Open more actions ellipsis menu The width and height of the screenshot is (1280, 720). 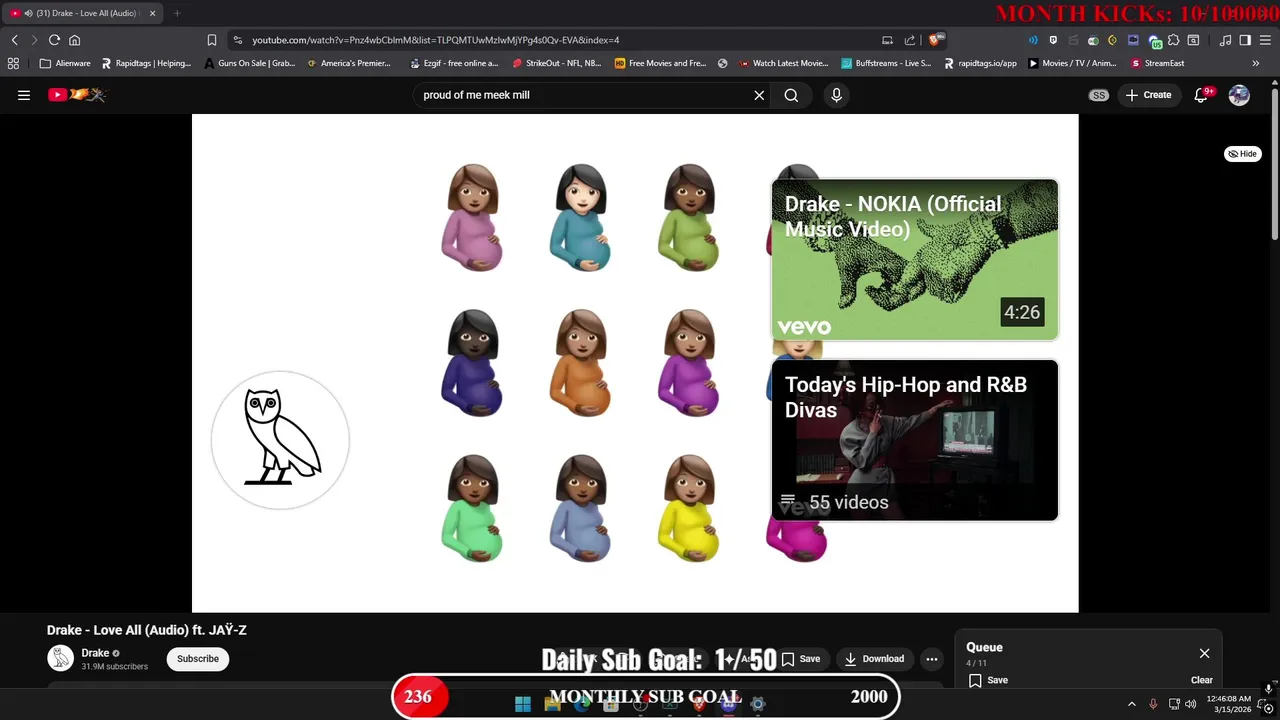932,659
